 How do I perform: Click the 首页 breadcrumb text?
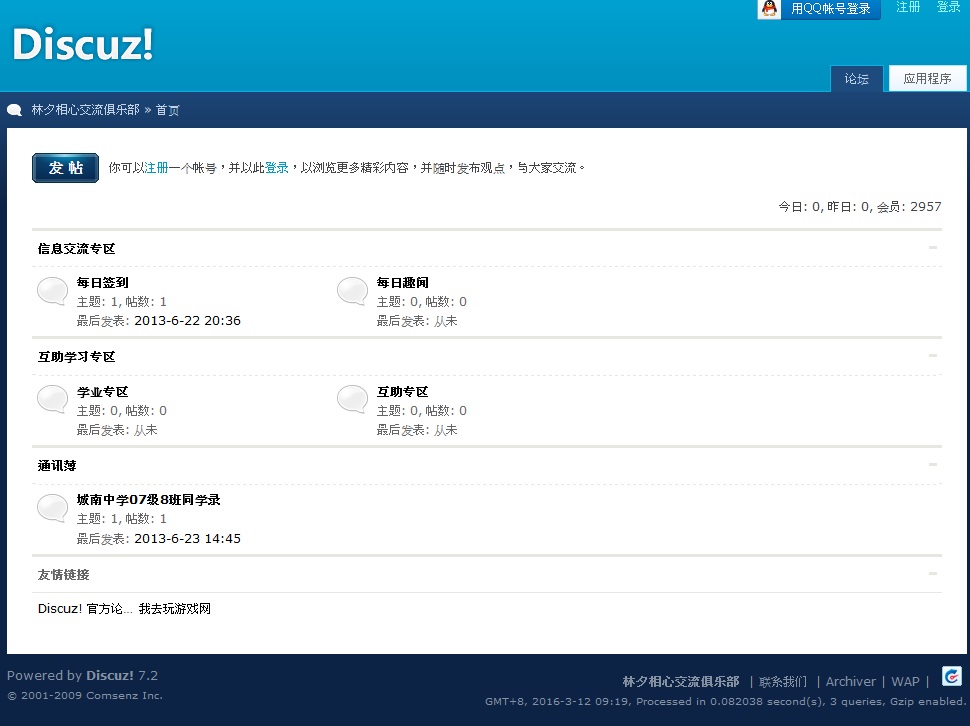coord(168,109)
